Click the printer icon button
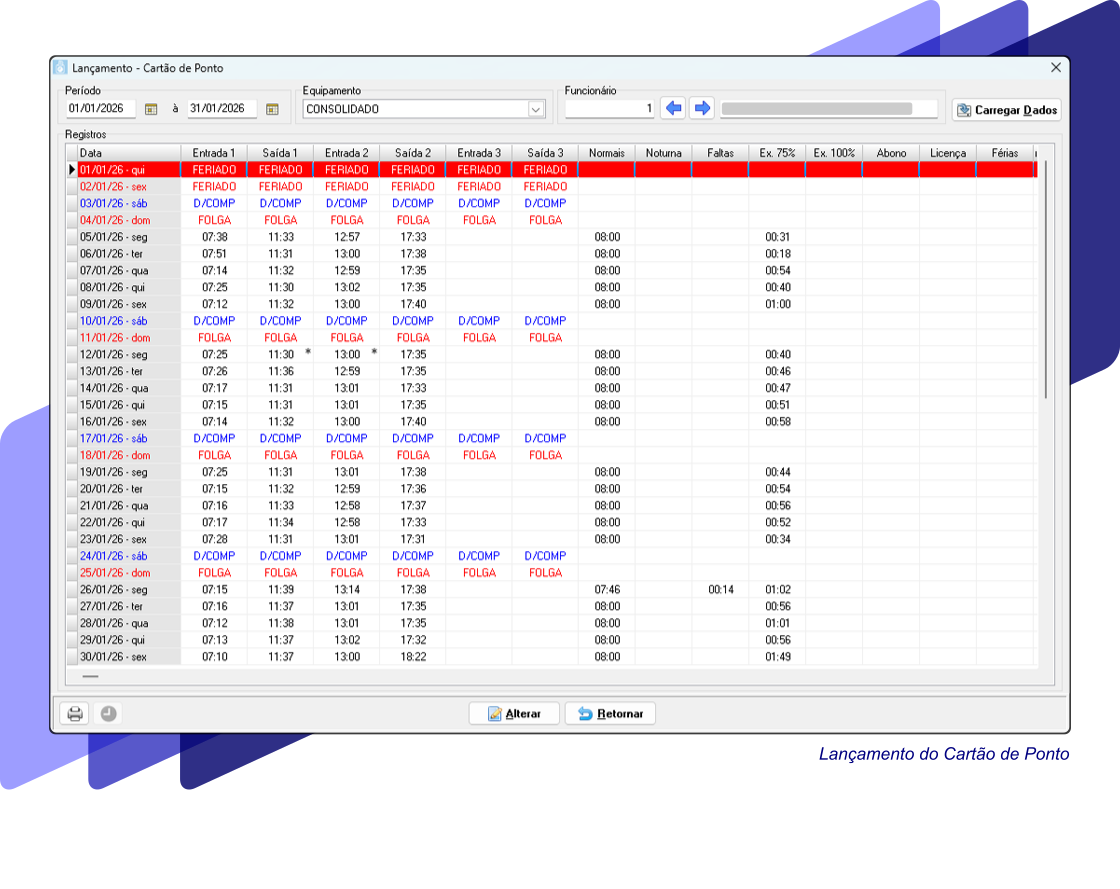This screenshot has width=1120, height=889. pyautogui.click(x=74, y=714)
